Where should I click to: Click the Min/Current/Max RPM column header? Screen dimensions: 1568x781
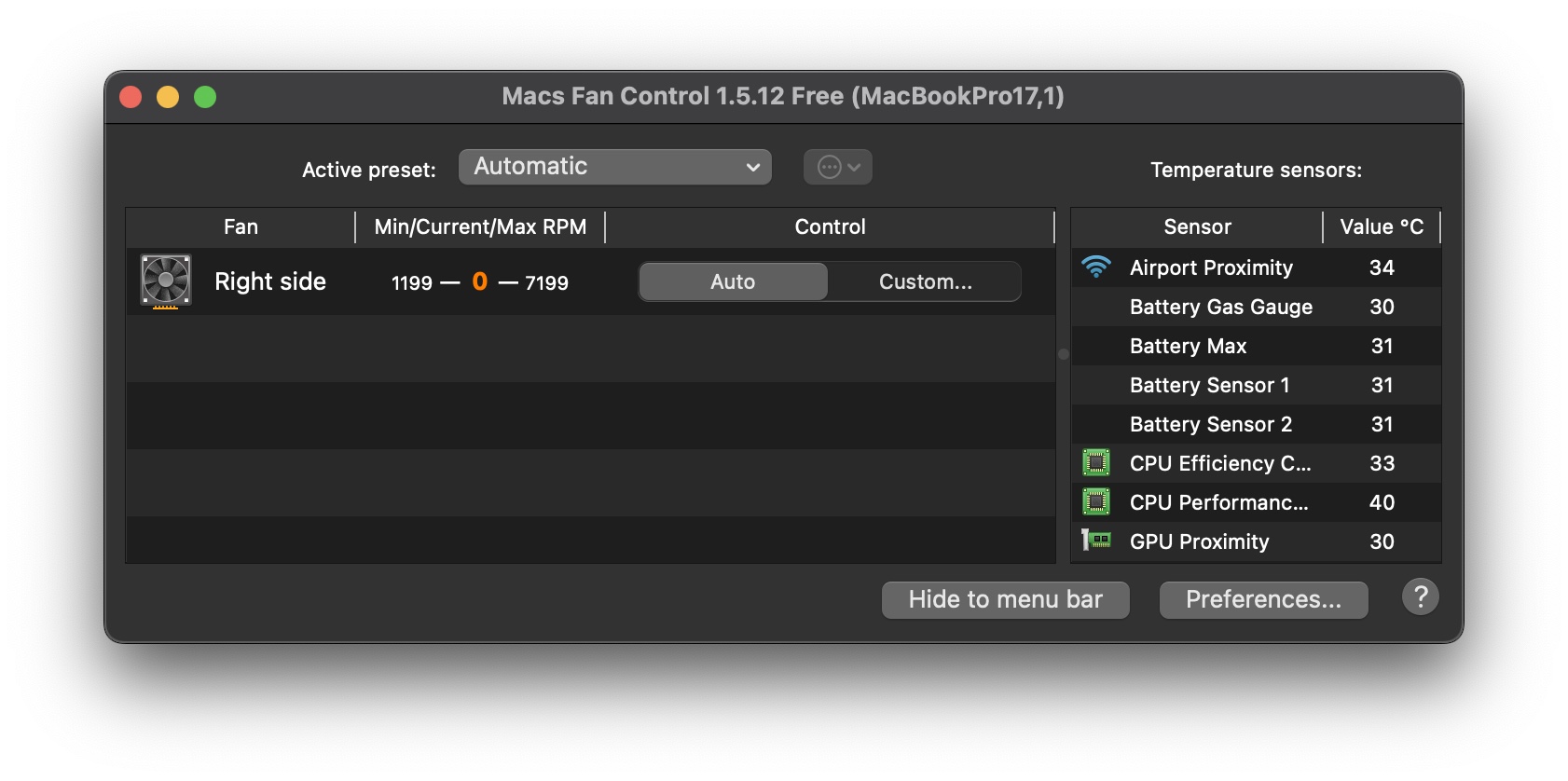tap(480, 226)
